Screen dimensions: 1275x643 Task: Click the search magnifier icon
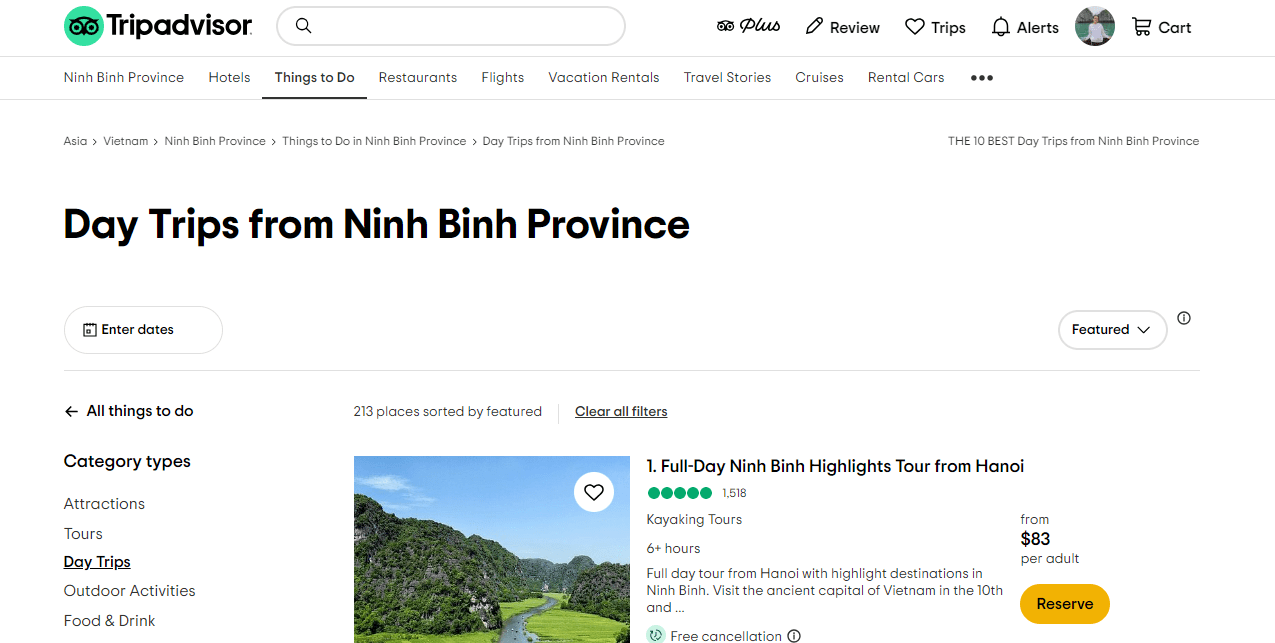[304, 26]
